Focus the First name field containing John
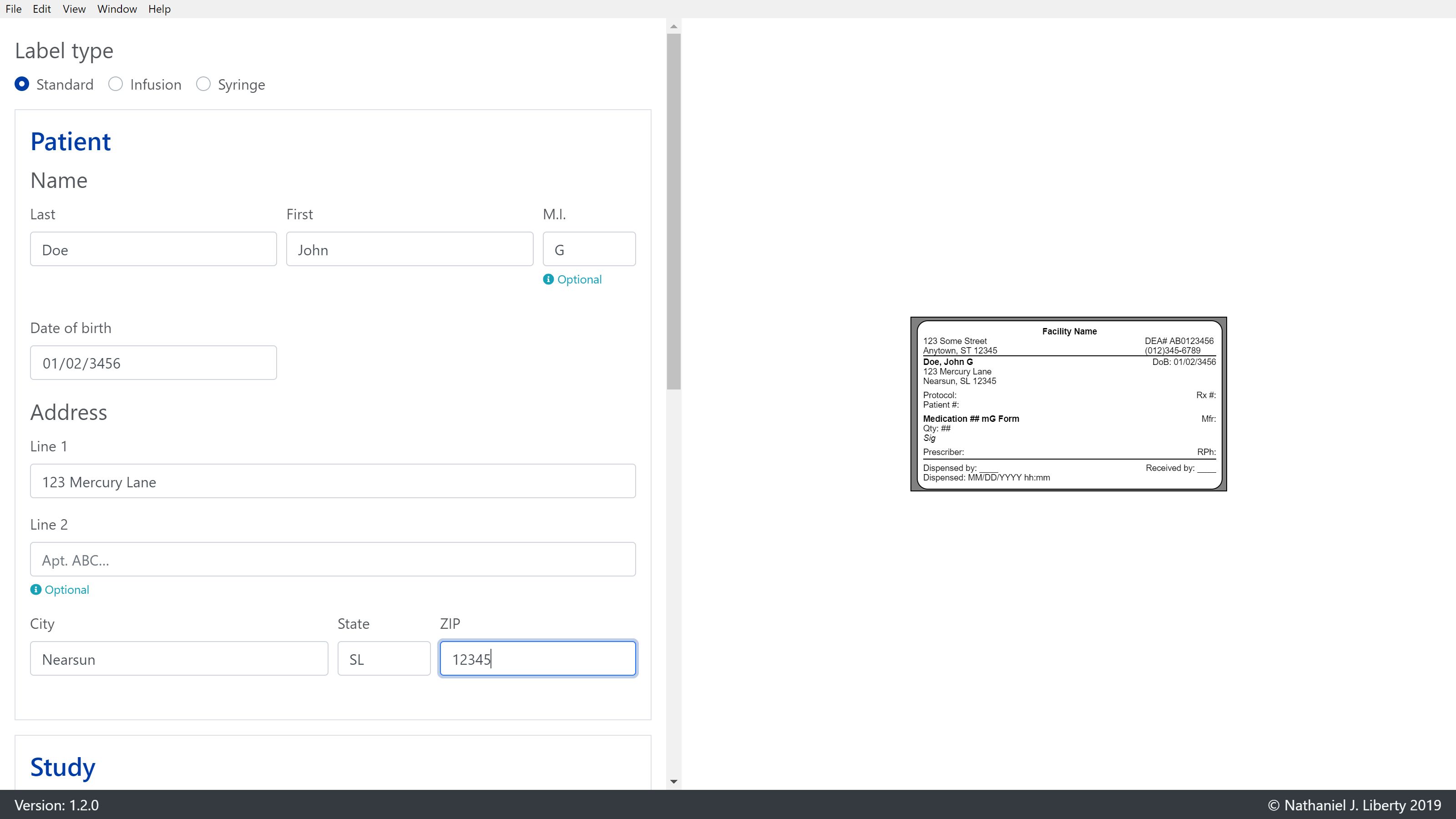The width and height of the screenshot is (1456, 819). point(409,249)
